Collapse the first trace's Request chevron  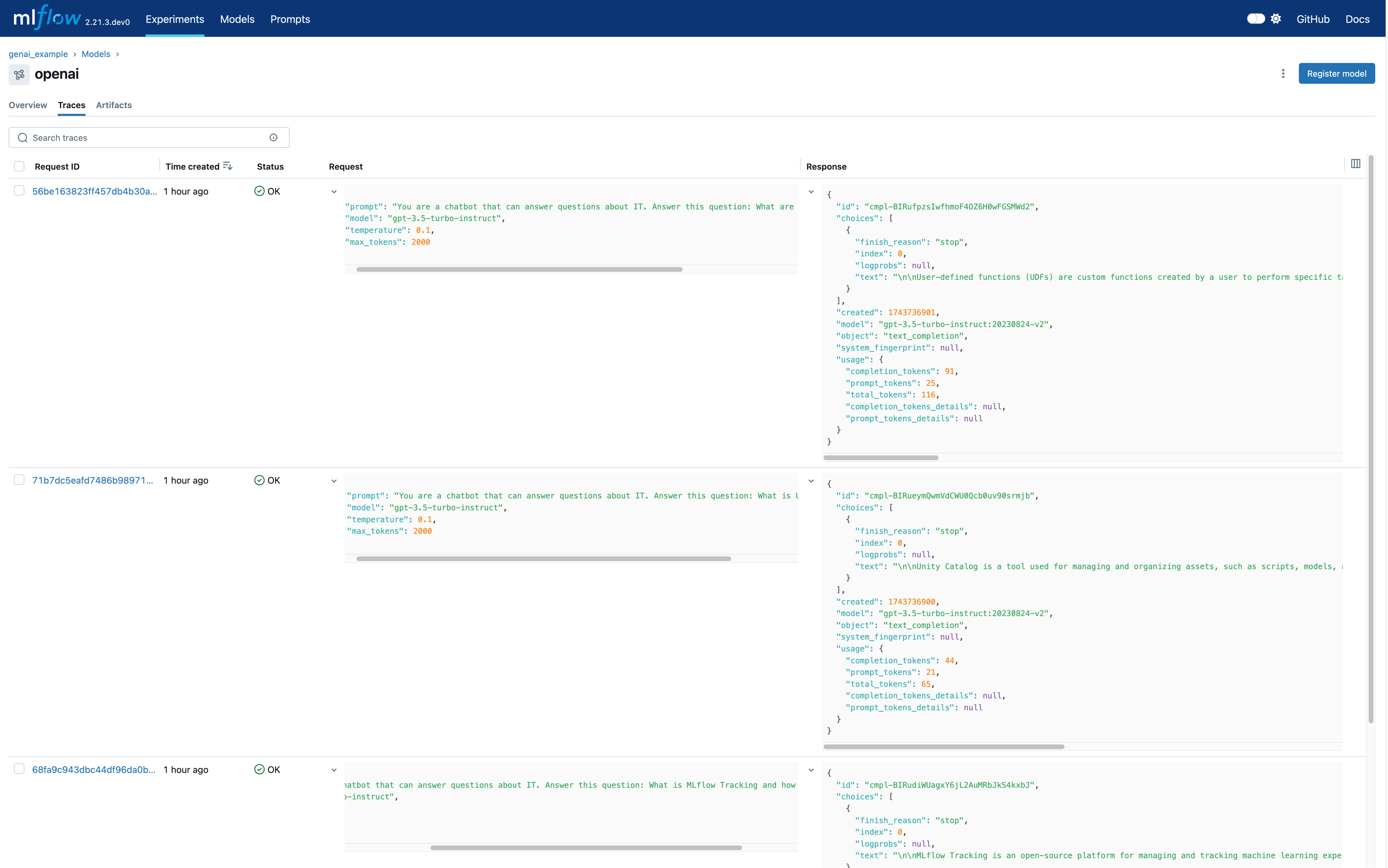[334, 192]
